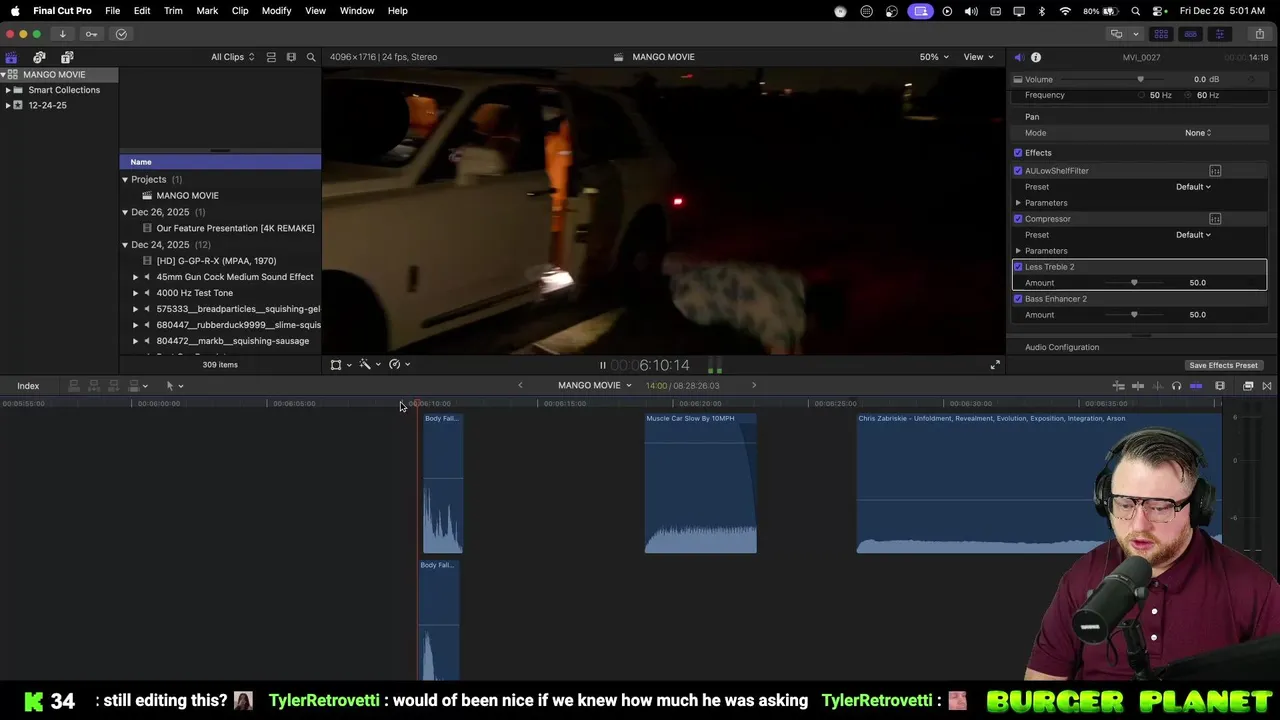
Task: Disable the Bass Enhancer 2 effect
Action: click(x=1018, y=299)
